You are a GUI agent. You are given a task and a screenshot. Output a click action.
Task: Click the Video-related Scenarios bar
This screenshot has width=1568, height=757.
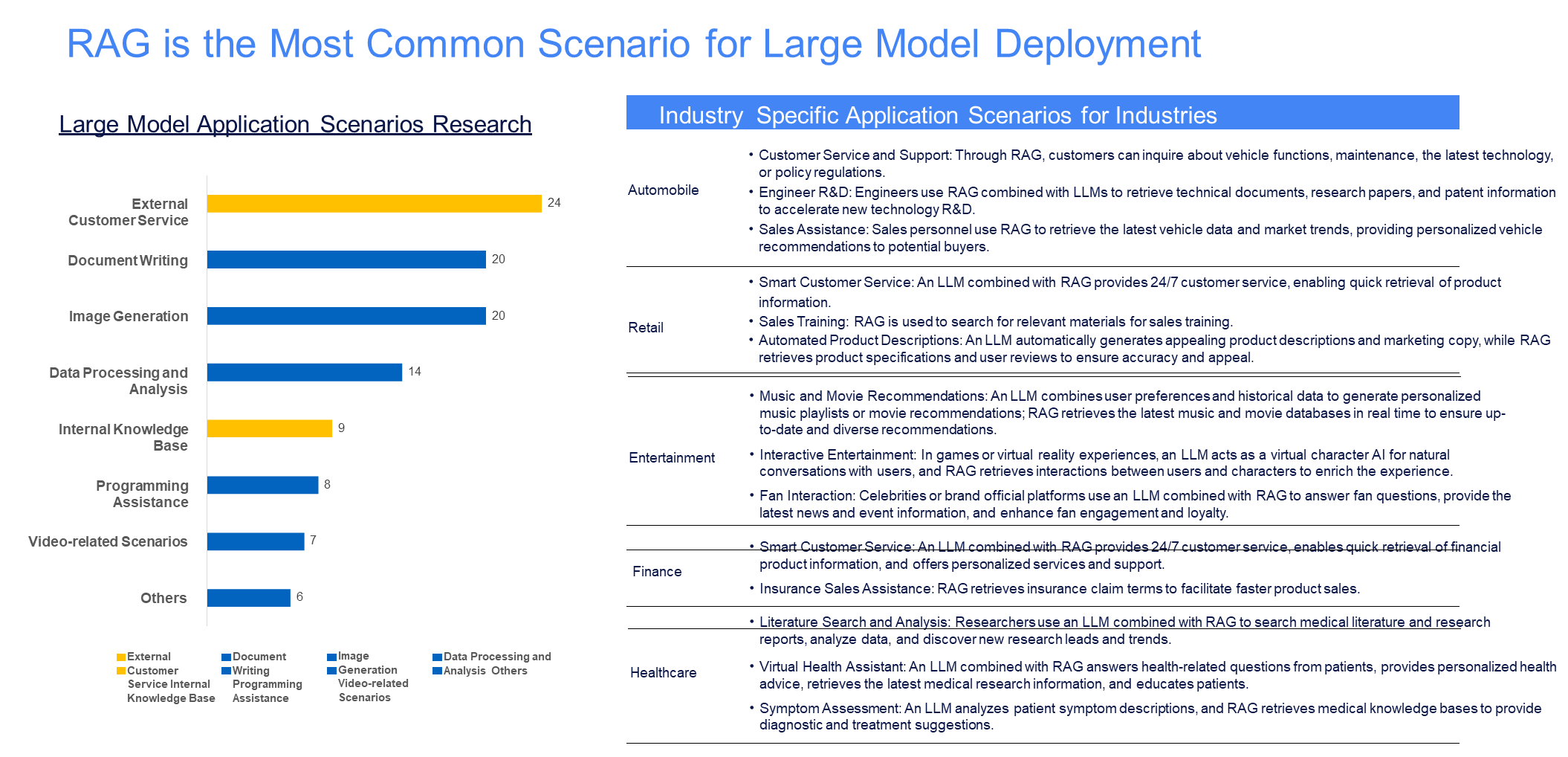(256, 541)
